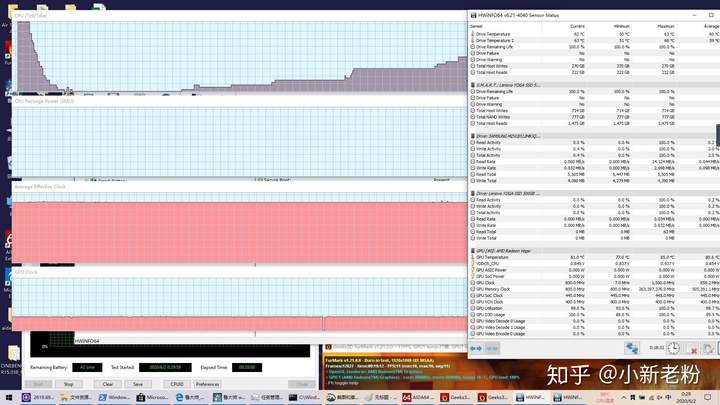Image resolution: width=720 pixels, height=405 pixels.
Task: Click the expand columns arrows icon in HWiNFO
Action: point(476,349)
